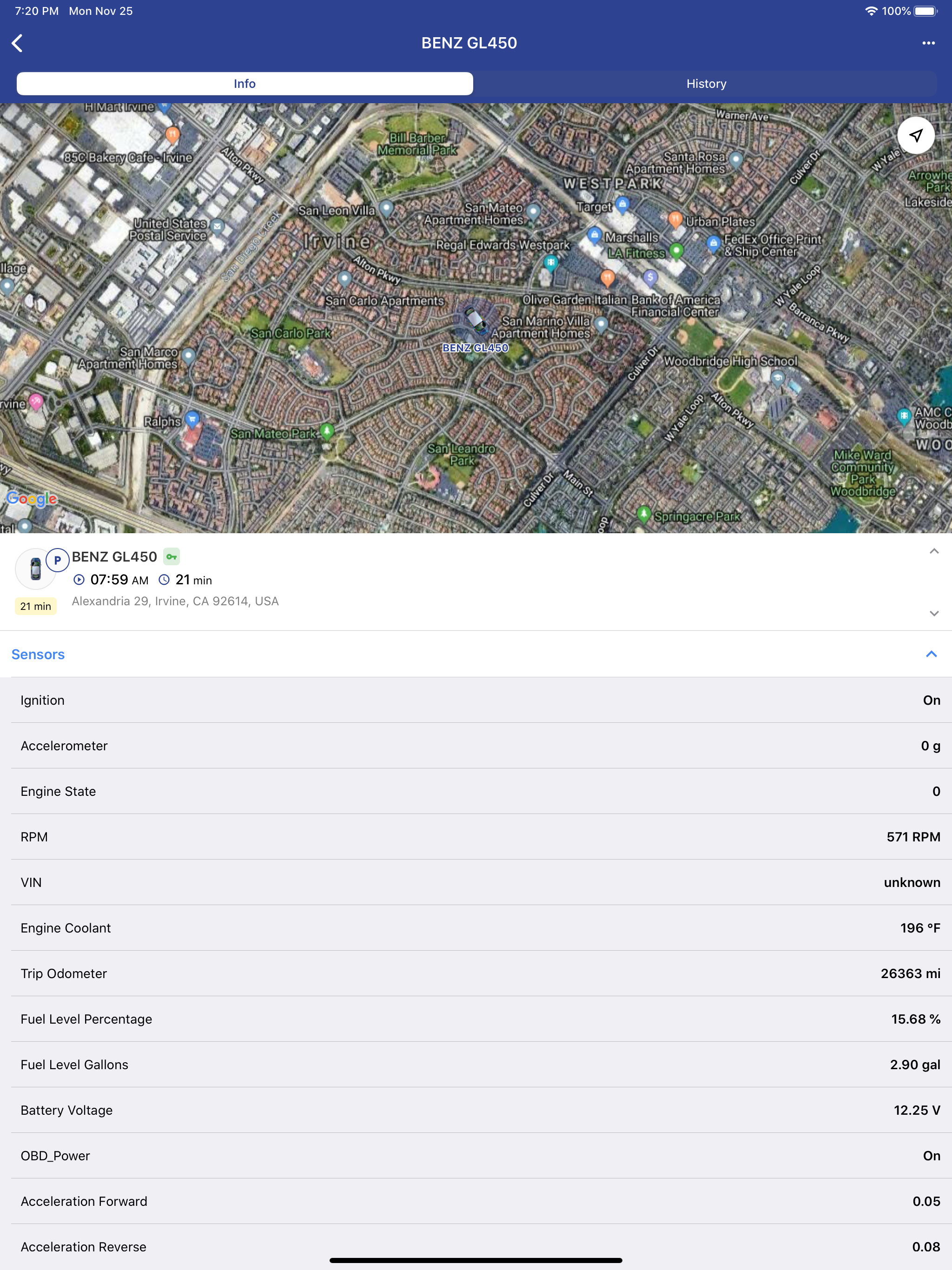Tap the Wi-Fi status icon

click(x=871, y=11)
